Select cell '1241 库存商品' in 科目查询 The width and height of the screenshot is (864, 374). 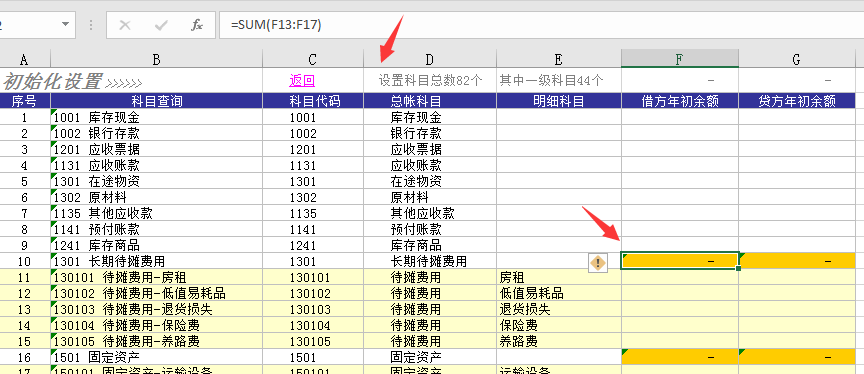coord(156,245)
